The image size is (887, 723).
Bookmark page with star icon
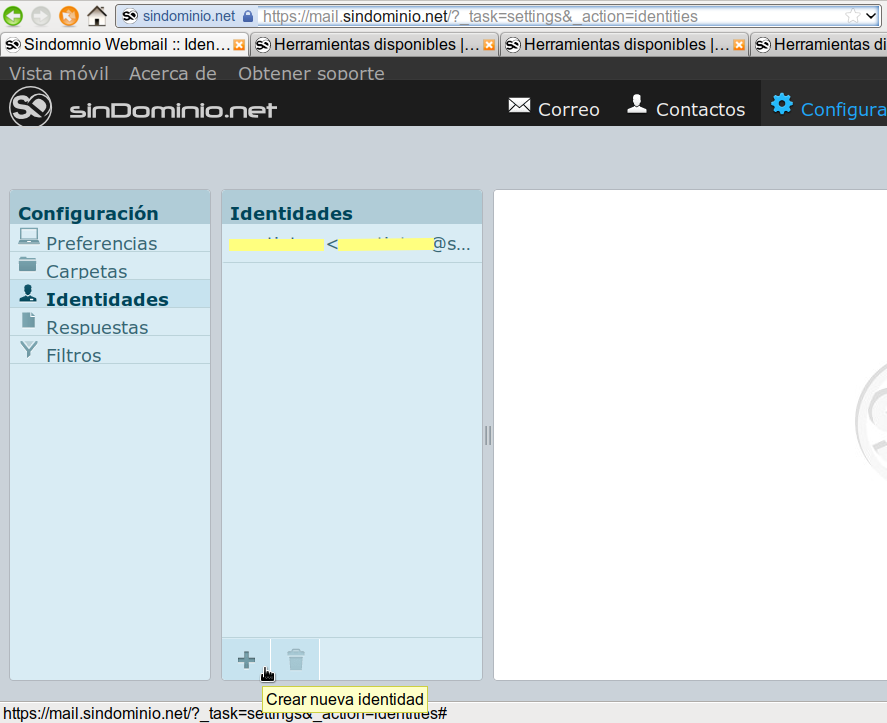point(852,16)
